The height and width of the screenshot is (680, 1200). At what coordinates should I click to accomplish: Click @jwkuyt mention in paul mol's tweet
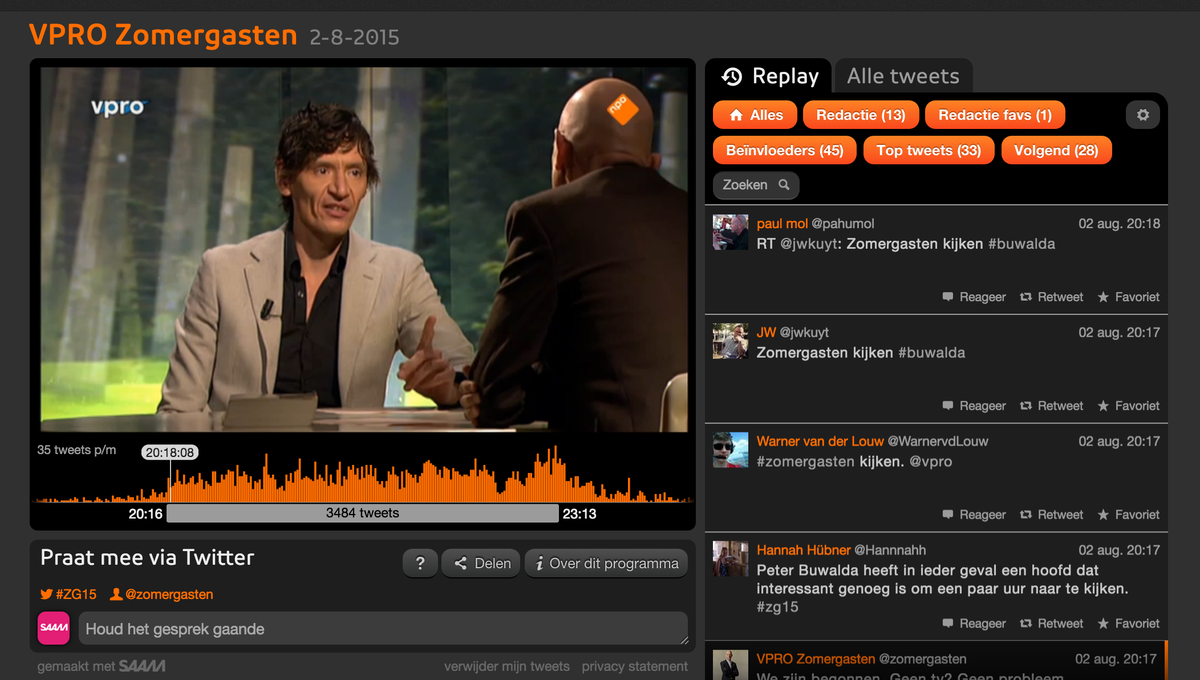click(x=809, y=243)
